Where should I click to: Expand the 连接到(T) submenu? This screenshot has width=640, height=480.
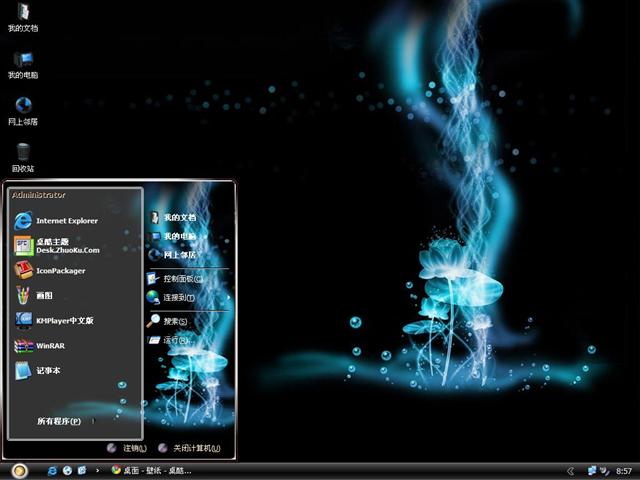pyautogui.click(x=180, y=297)
